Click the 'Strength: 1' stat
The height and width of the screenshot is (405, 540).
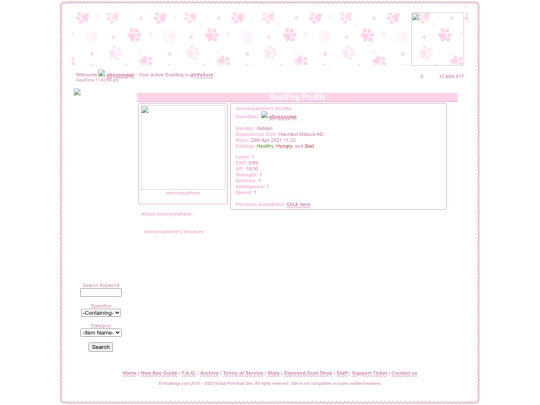pos(249,175)
